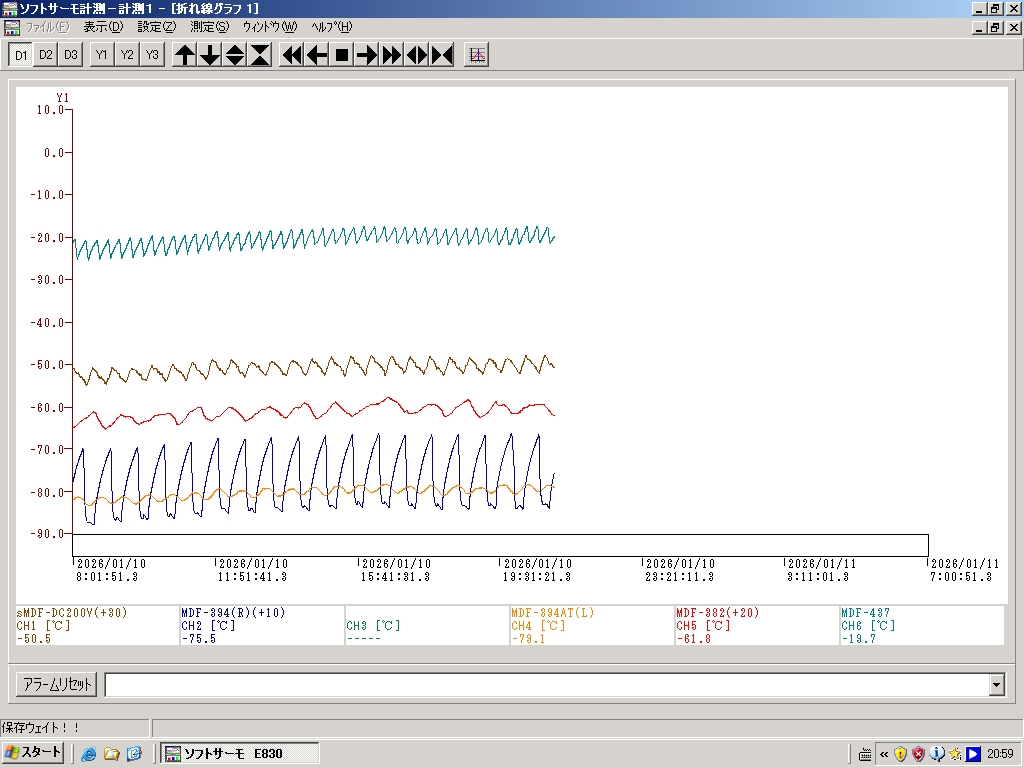This screenshot has height=768, width=1024.
Task: Click the scroll Y-axis down arrow icon
Action: point(210,55)
